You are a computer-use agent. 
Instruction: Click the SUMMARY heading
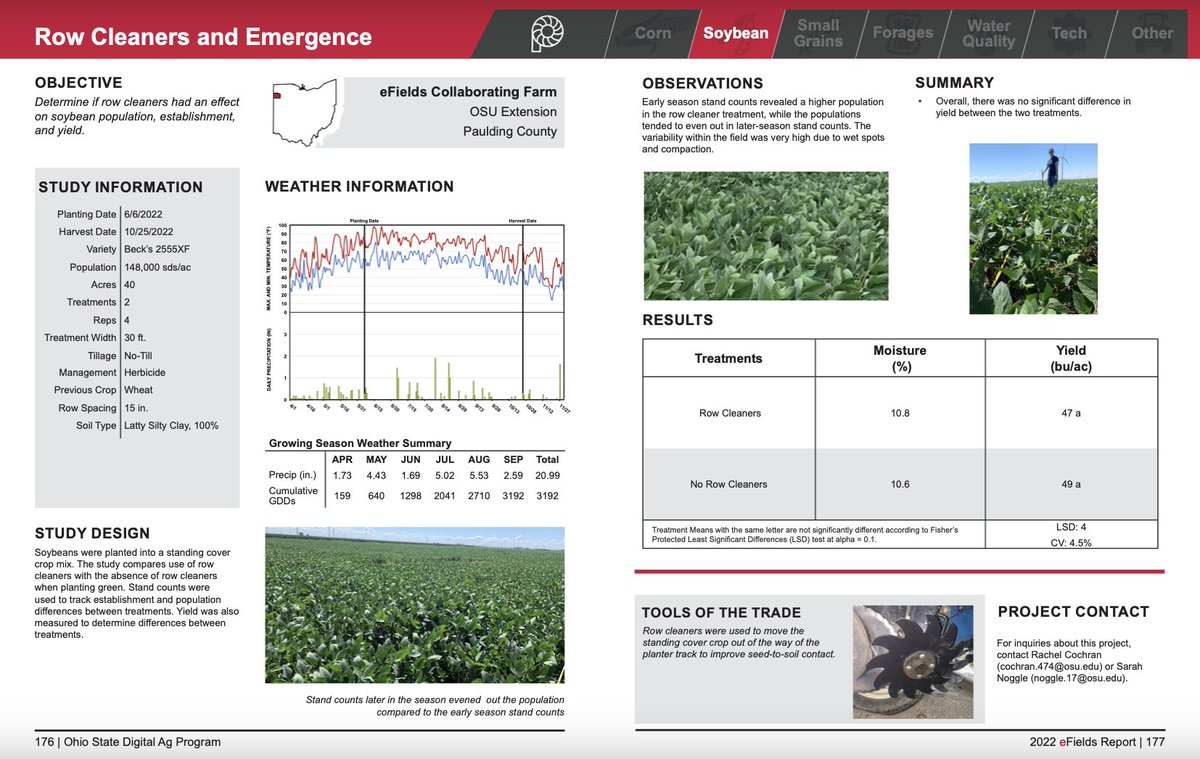955,82
